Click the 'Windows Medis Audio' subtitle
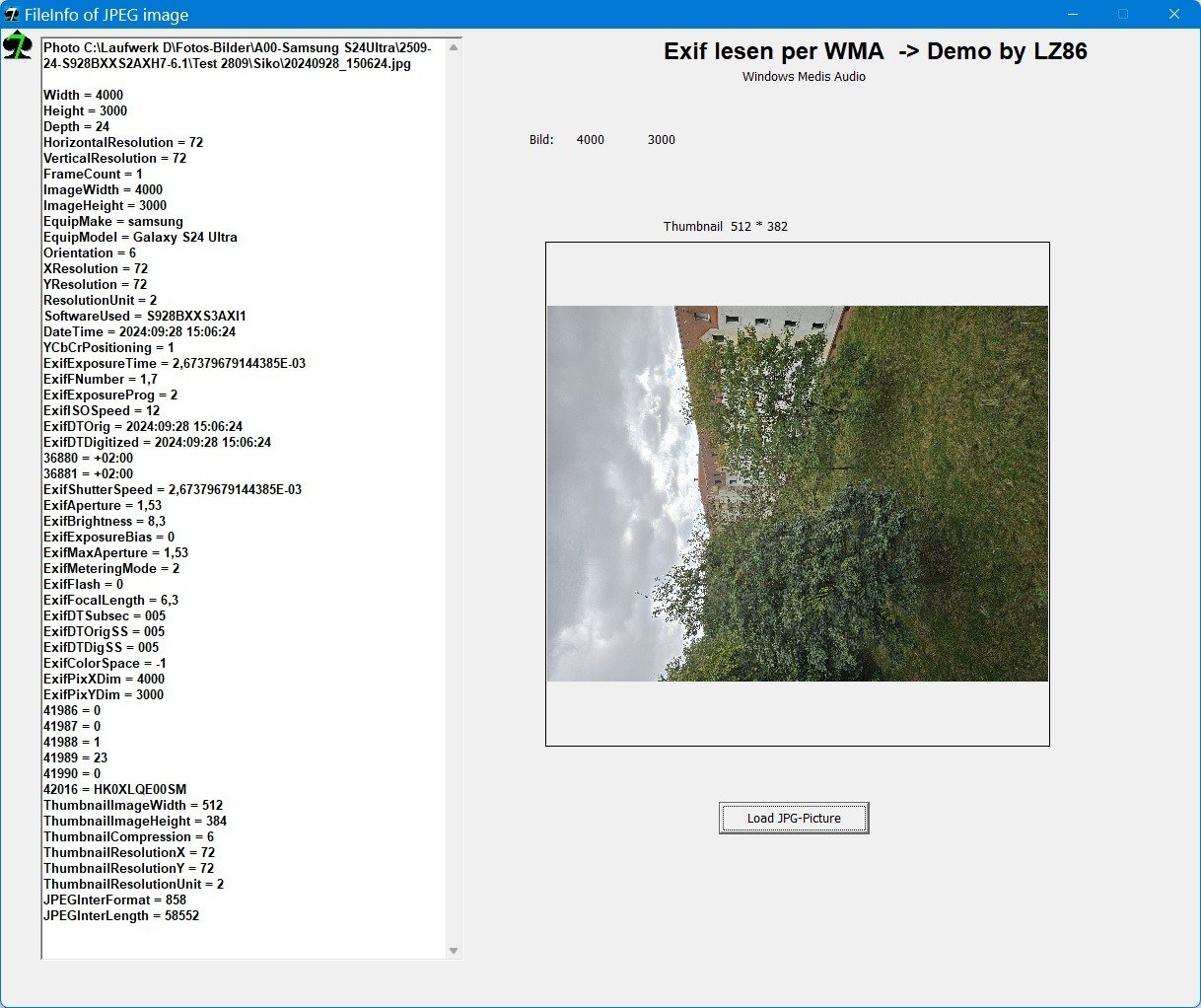1201x1008 pixels. pos(804,76)
